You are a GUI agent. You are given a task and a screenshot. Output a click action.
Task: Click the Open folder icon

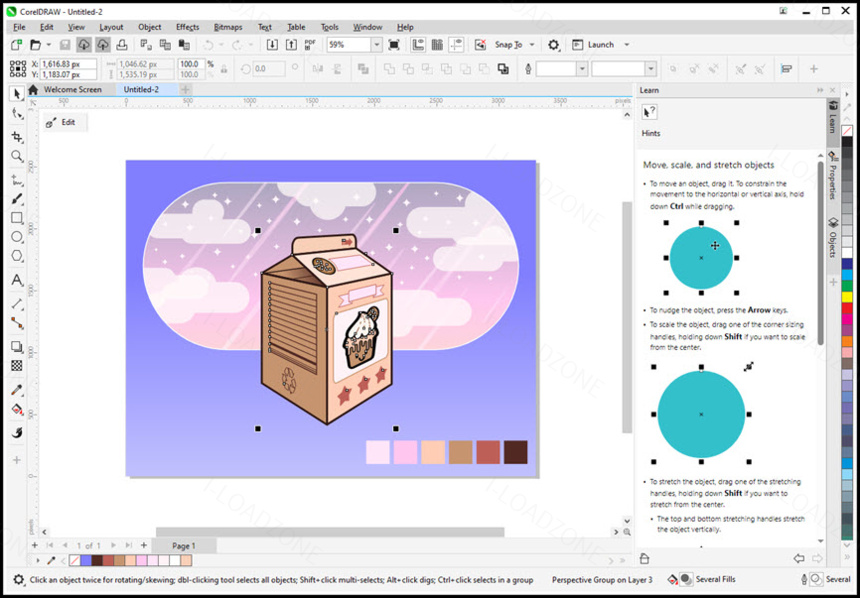click(36, 44)
